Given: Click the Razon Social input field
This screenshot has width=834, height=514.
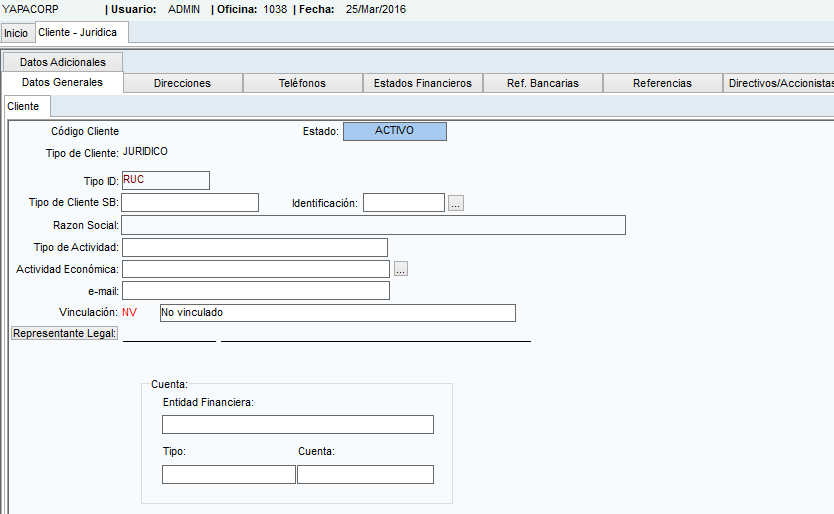Looking at the screenshot, I should pyautogui.click(x=373, y=225).
